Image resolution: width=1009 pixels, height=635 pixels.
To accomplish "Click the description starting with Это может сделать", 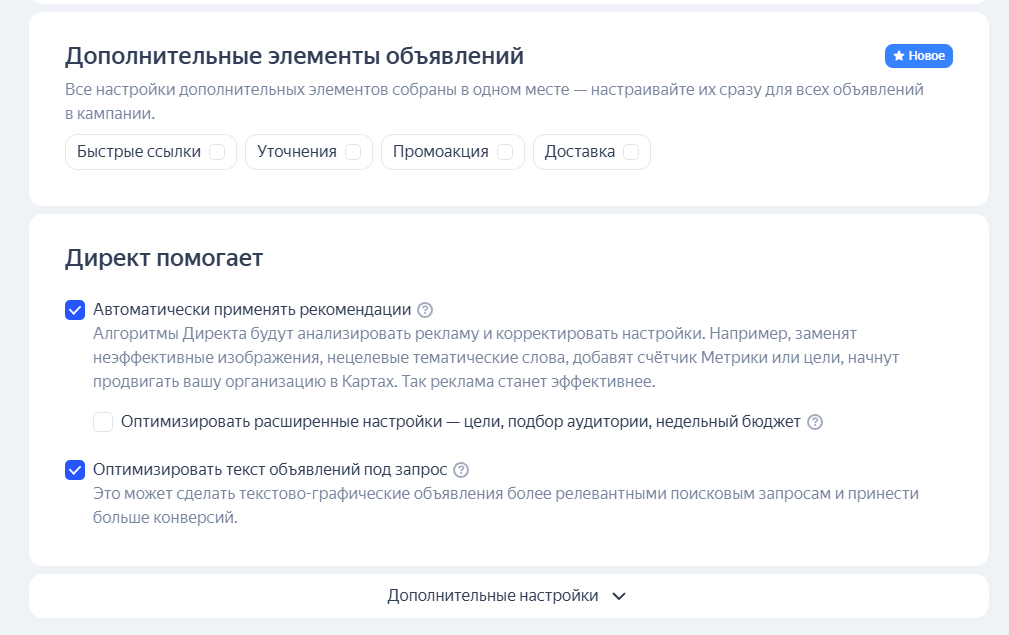I will click(x=505, y=506).
